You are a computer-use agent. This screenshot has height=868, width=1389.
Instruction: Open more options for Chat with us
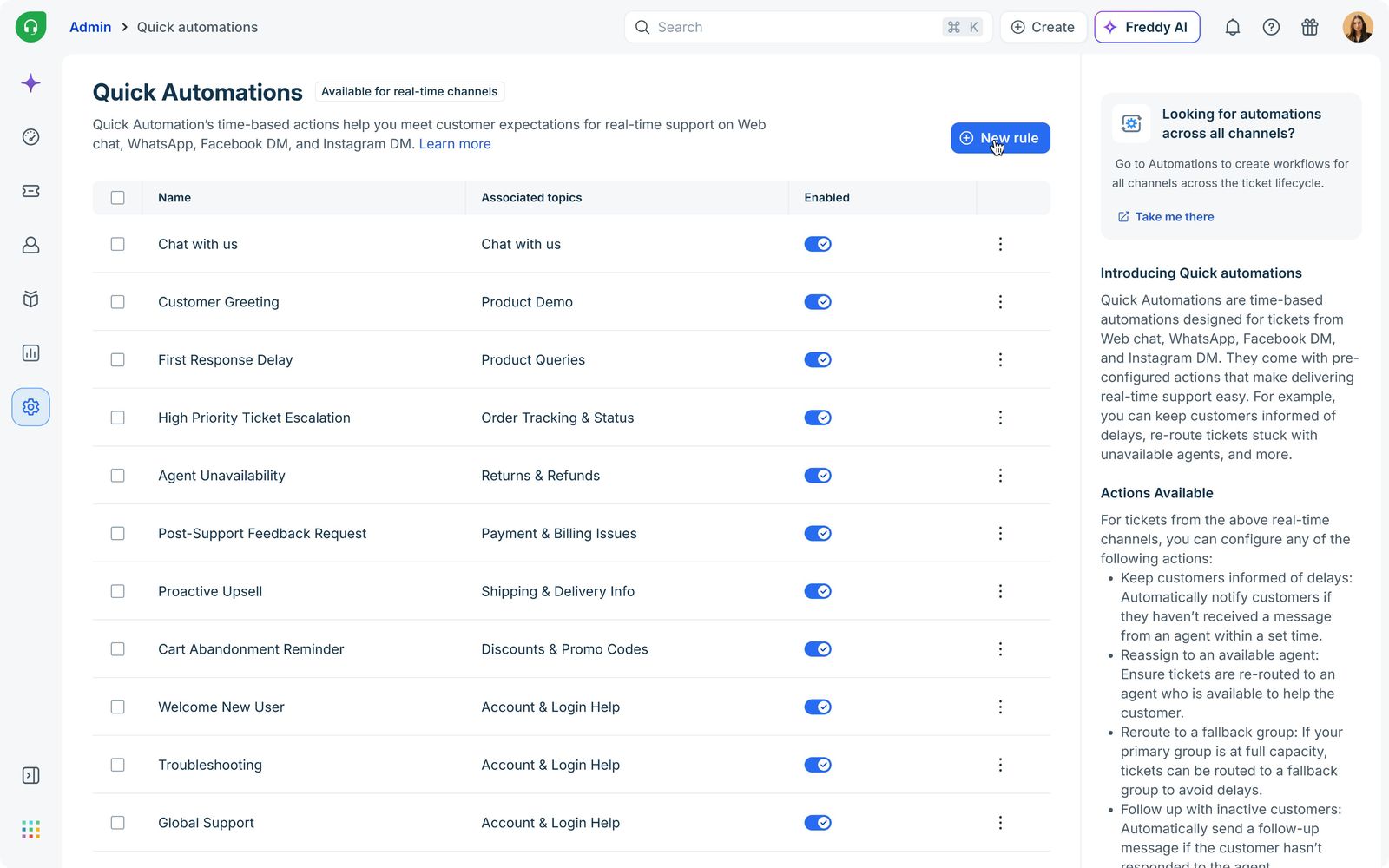click(1000, 244)
